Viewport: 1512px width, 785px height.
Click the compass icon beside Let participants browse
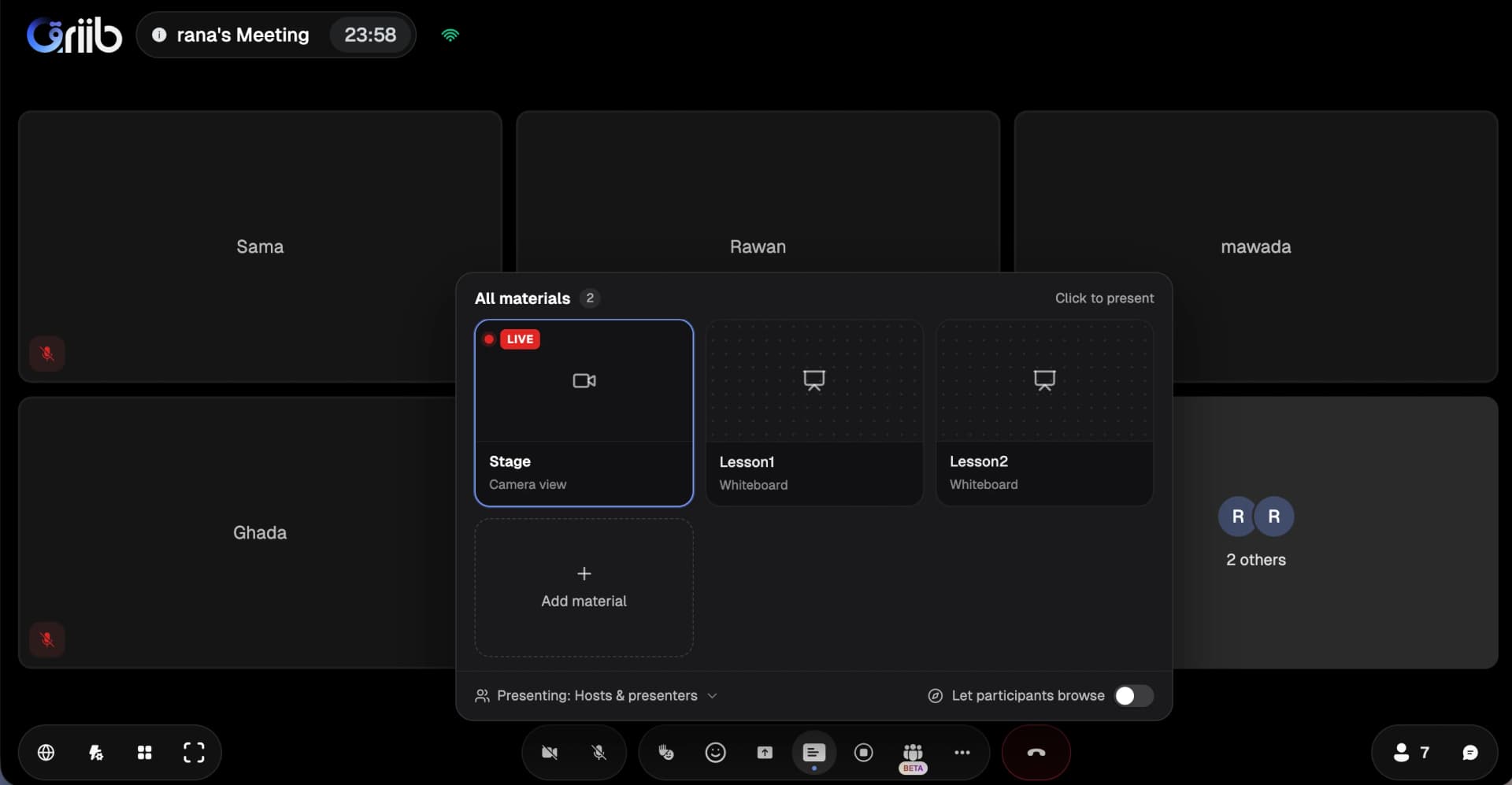[936, 696]
